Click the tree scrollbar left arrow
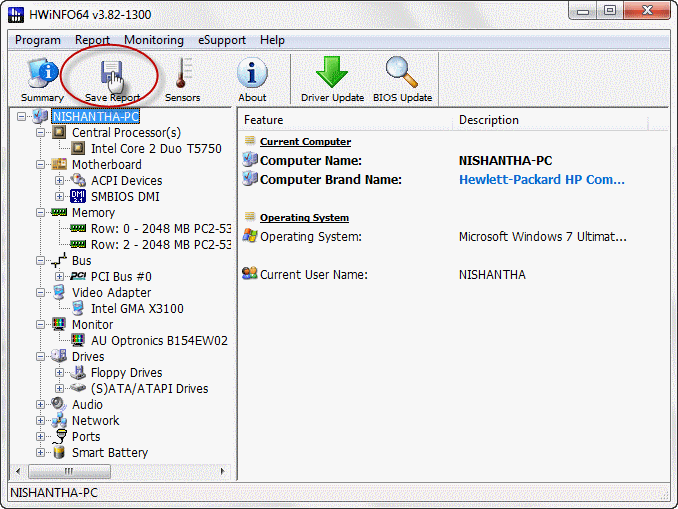 pos(18,471)
